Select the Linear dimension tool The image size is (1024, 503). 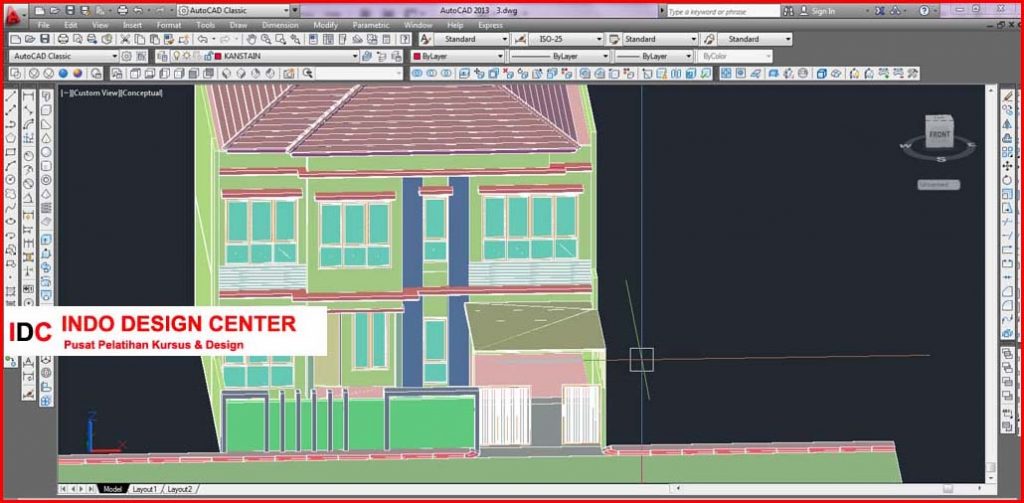point(29,97)
